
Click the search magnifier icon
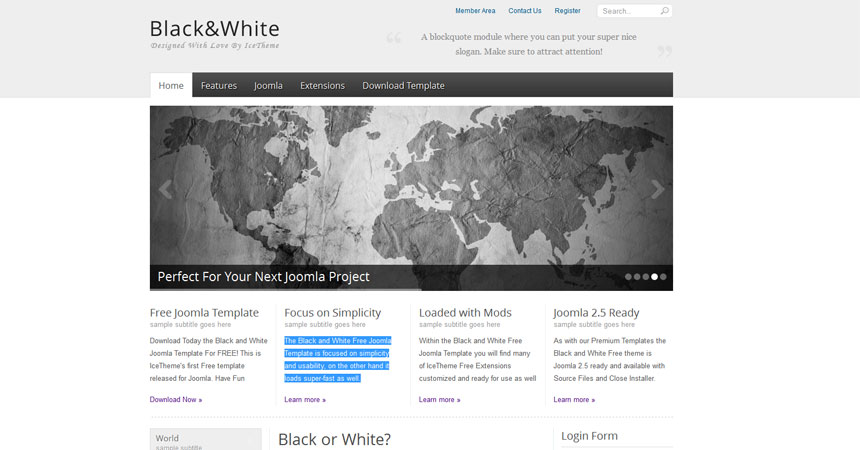coord(664,11)
